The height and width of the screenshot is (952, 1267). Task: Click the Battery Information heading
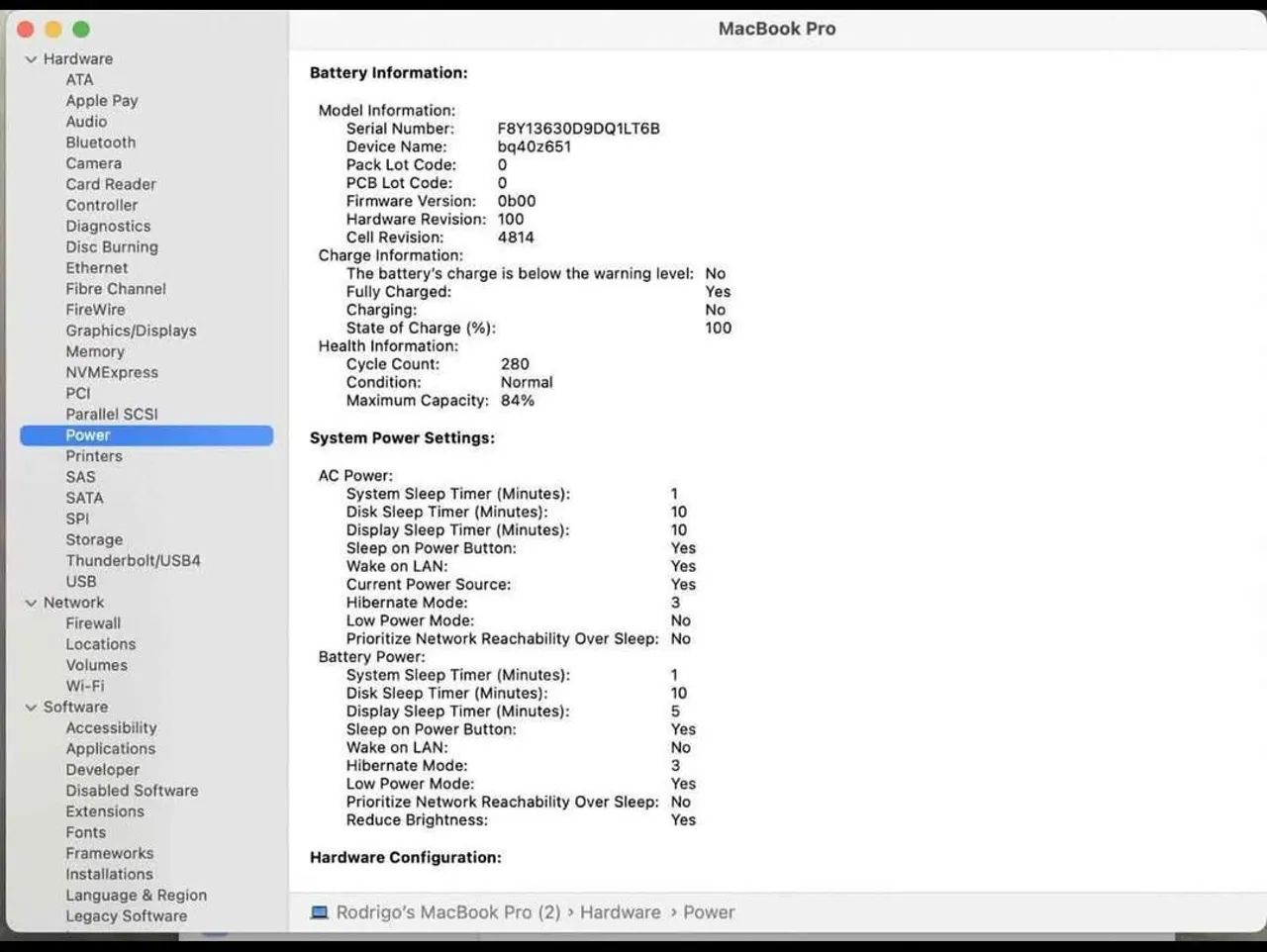389,73
